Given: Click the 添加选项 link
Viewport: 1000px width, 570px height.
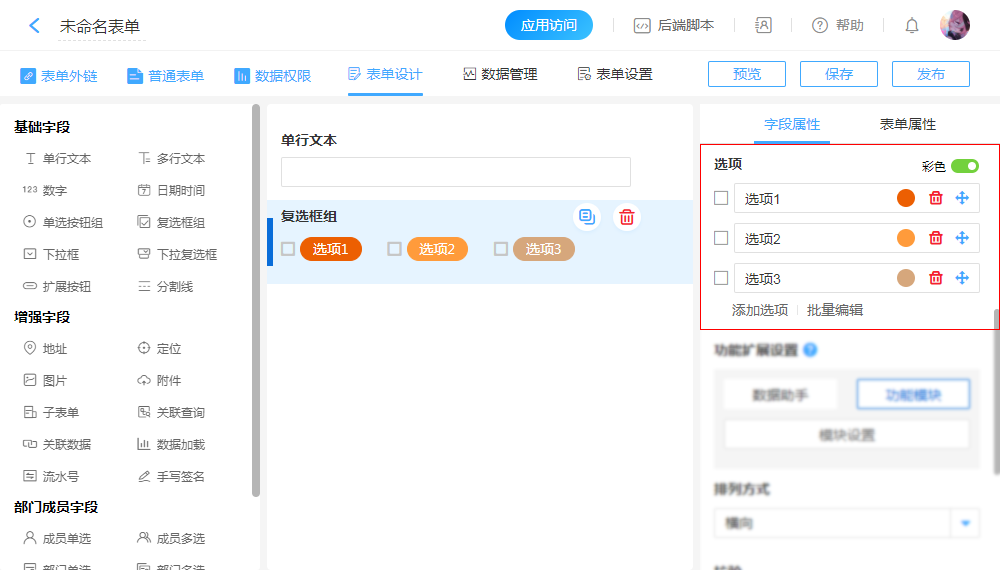Looking at the screenshot, I should point(760,310).
